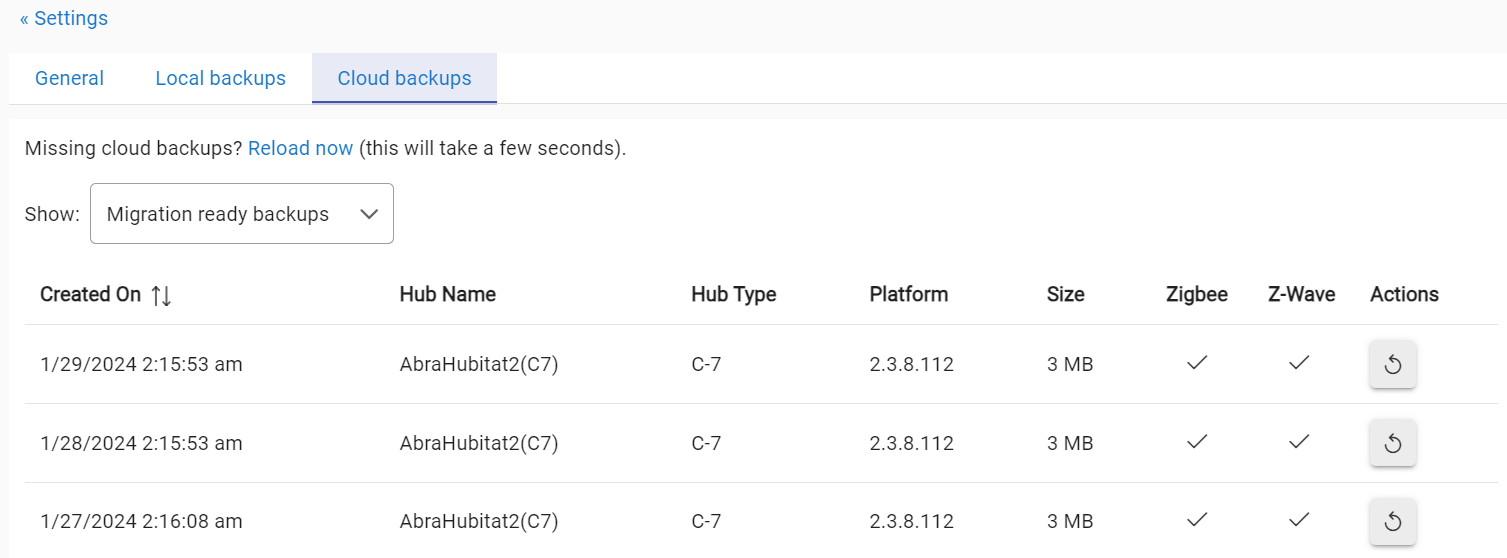Click Zigbee checkmark for 1/28/2024 backup

(x=1196, y=442)
